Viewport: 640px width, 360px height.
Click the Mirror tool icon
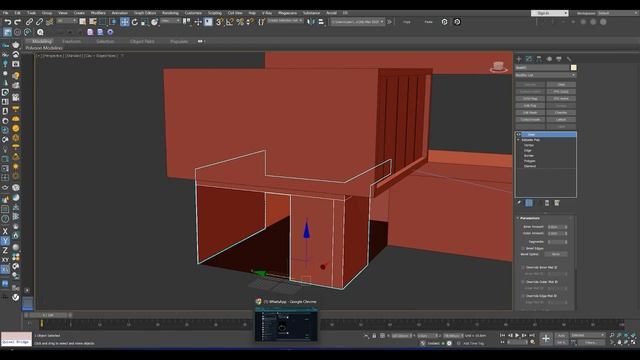pyautogui.click(x=311, y=22)
